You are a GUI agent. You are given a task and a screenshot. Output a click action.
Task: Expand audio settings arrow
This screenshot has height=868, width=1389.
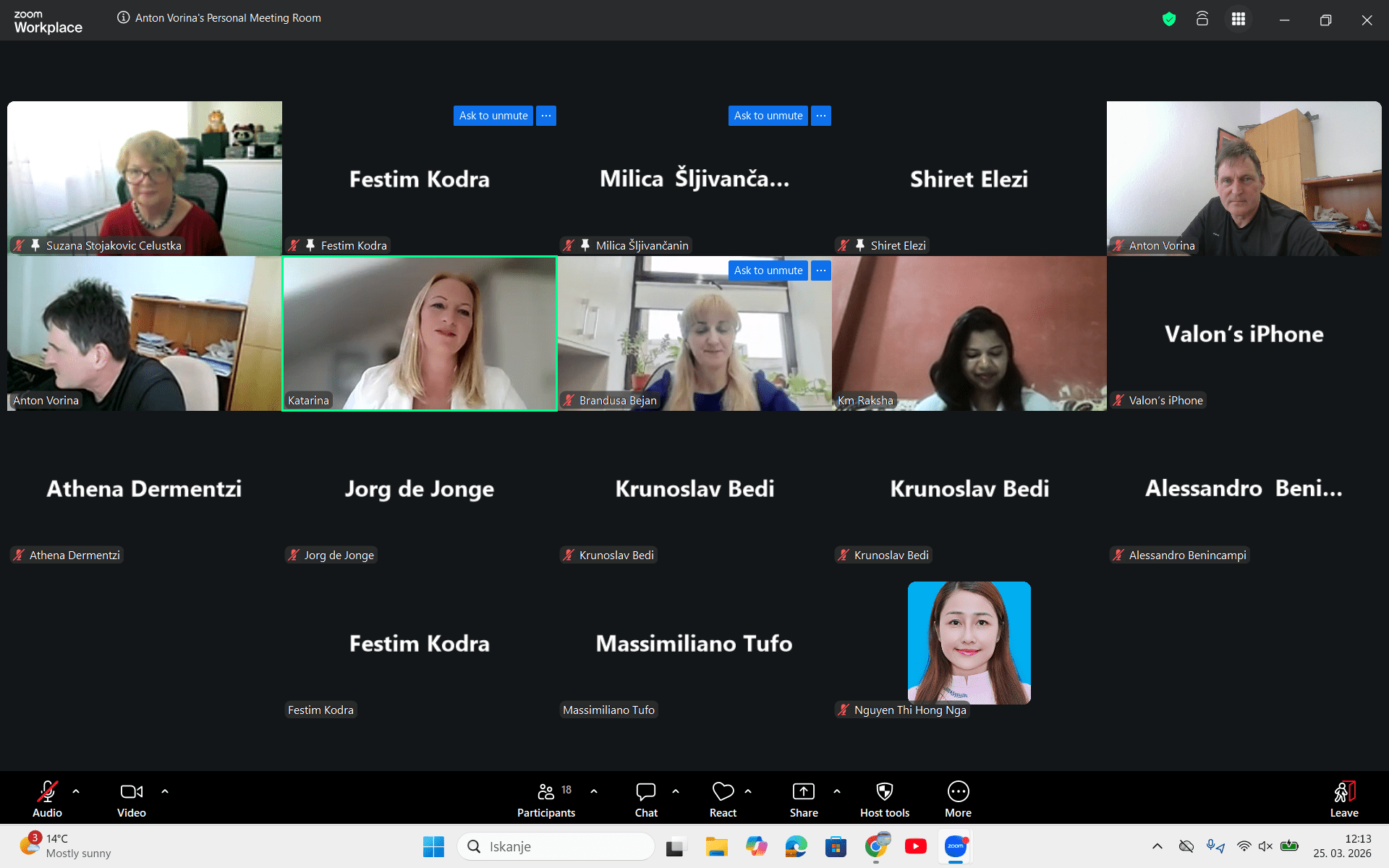pos(76,791)
